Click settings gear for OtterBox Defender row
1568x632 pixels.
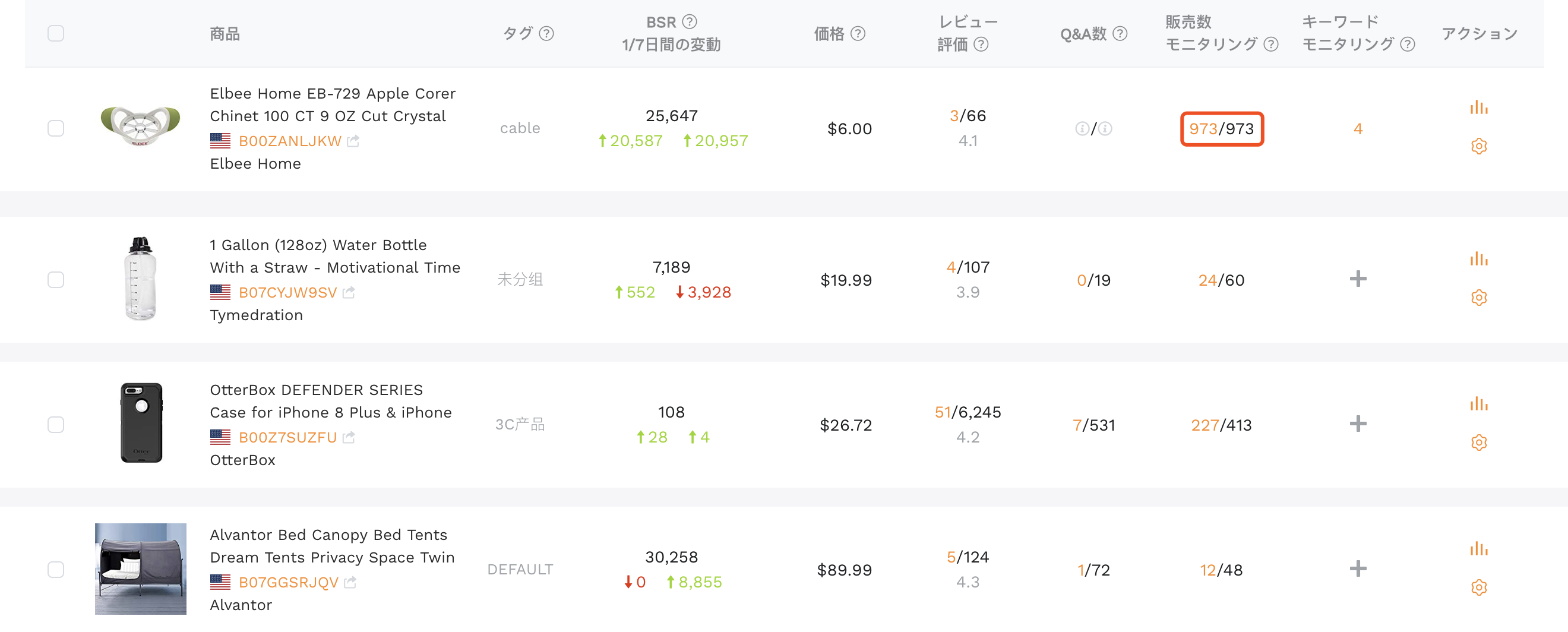click(x=1478, y=442)
